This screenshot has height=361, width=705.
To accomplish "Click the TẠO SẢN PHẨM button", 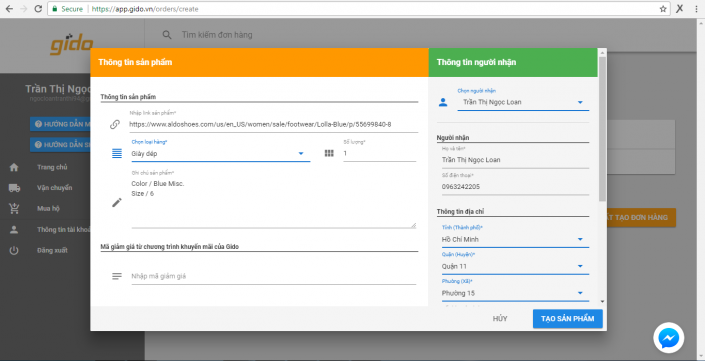I will coord(567,319).
